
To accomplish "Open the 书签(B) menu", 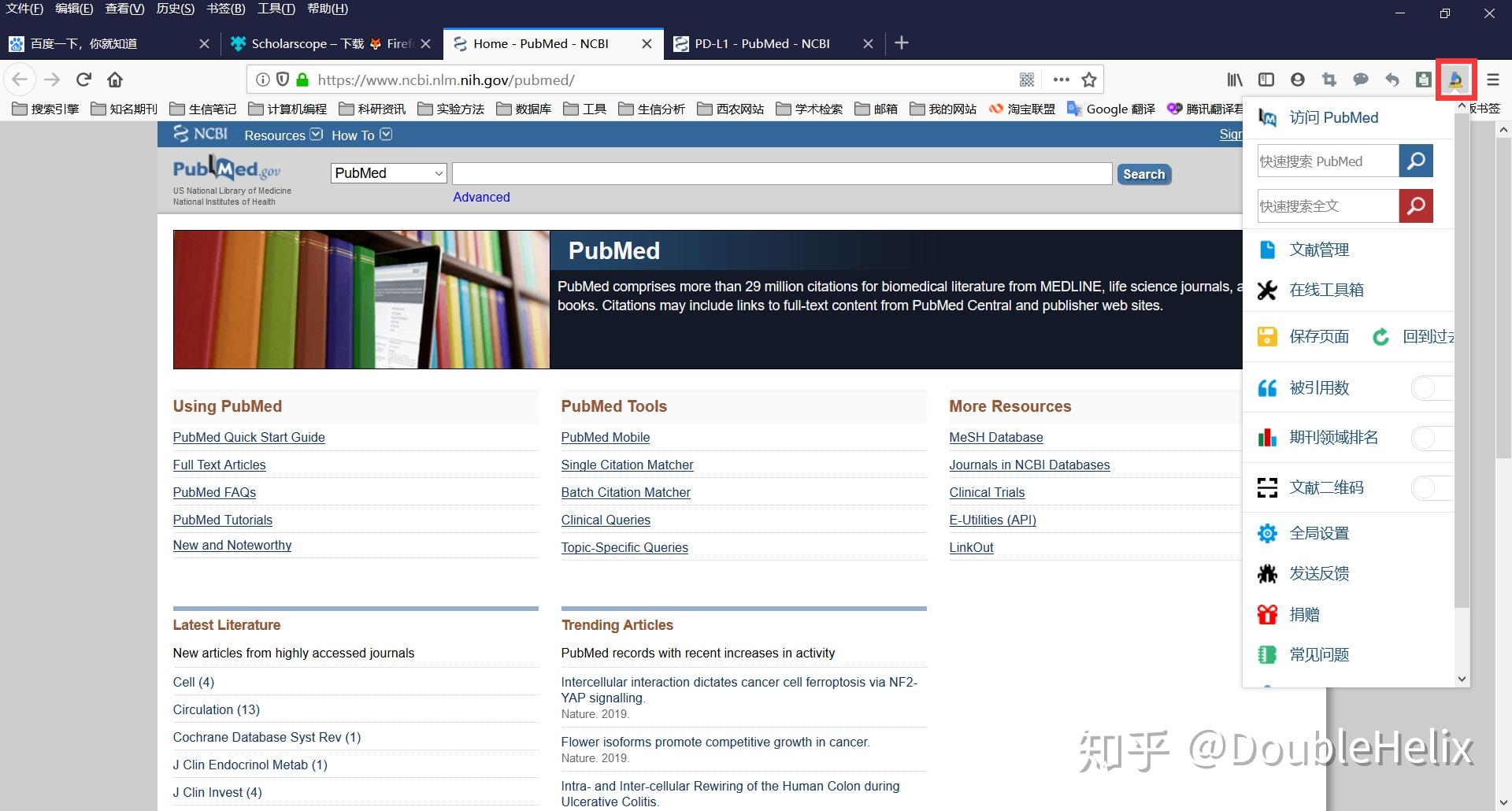I will (225, 9).
